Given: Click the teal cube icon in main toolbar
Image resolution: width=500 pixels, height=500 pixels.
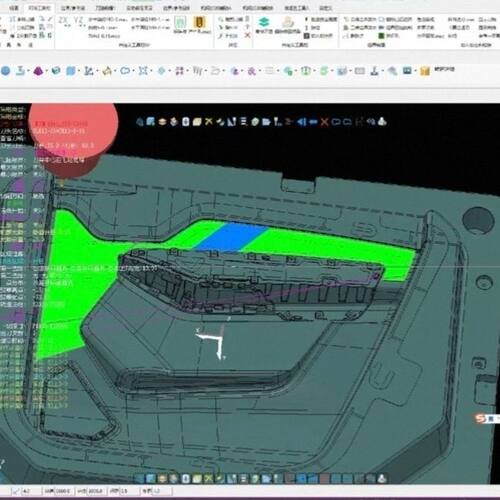Looking at the screenshot, I should [x=56, y=71].
